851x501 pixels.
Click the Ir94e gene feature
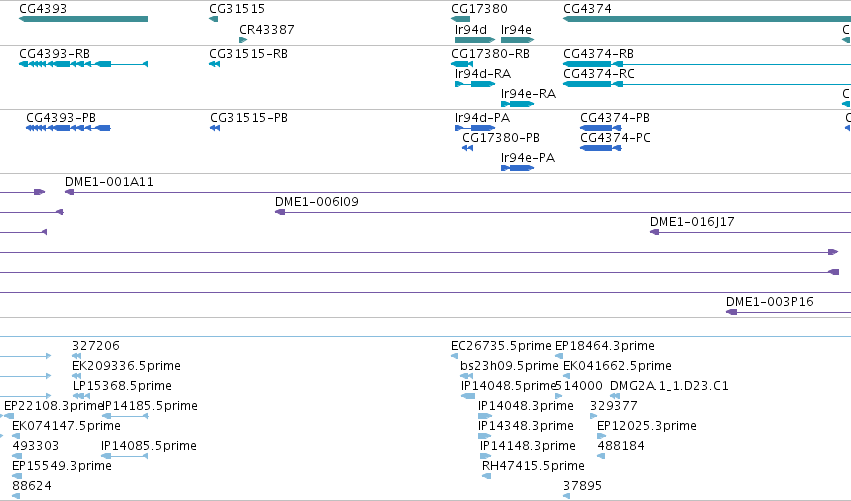[x=518, y=40]
